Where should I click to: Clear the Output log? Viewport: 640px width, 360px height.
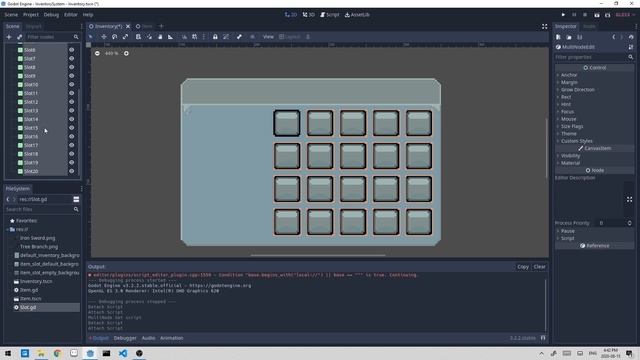coord(539,267)
